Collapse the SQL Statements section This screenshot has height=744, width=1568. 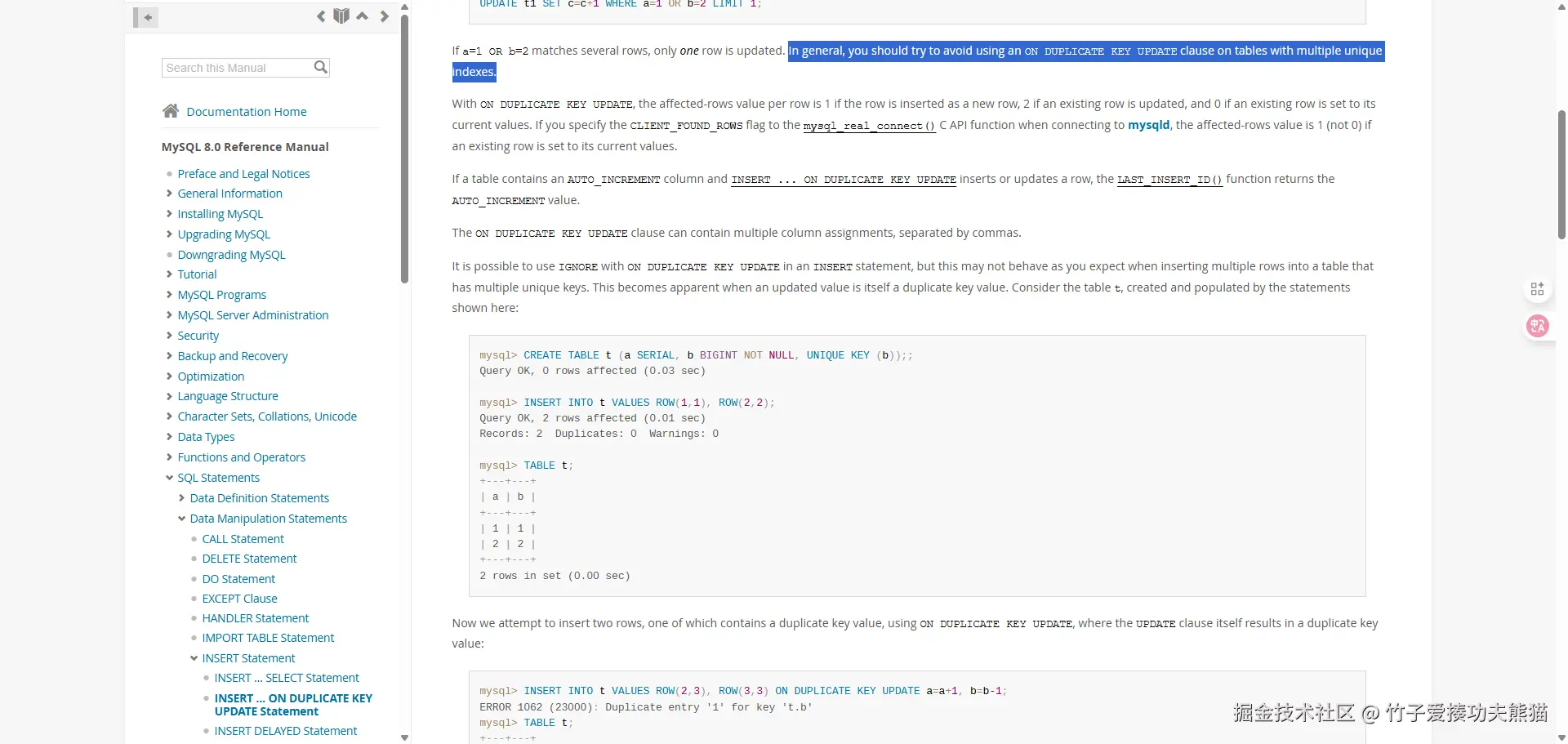(x=169, y=478)
